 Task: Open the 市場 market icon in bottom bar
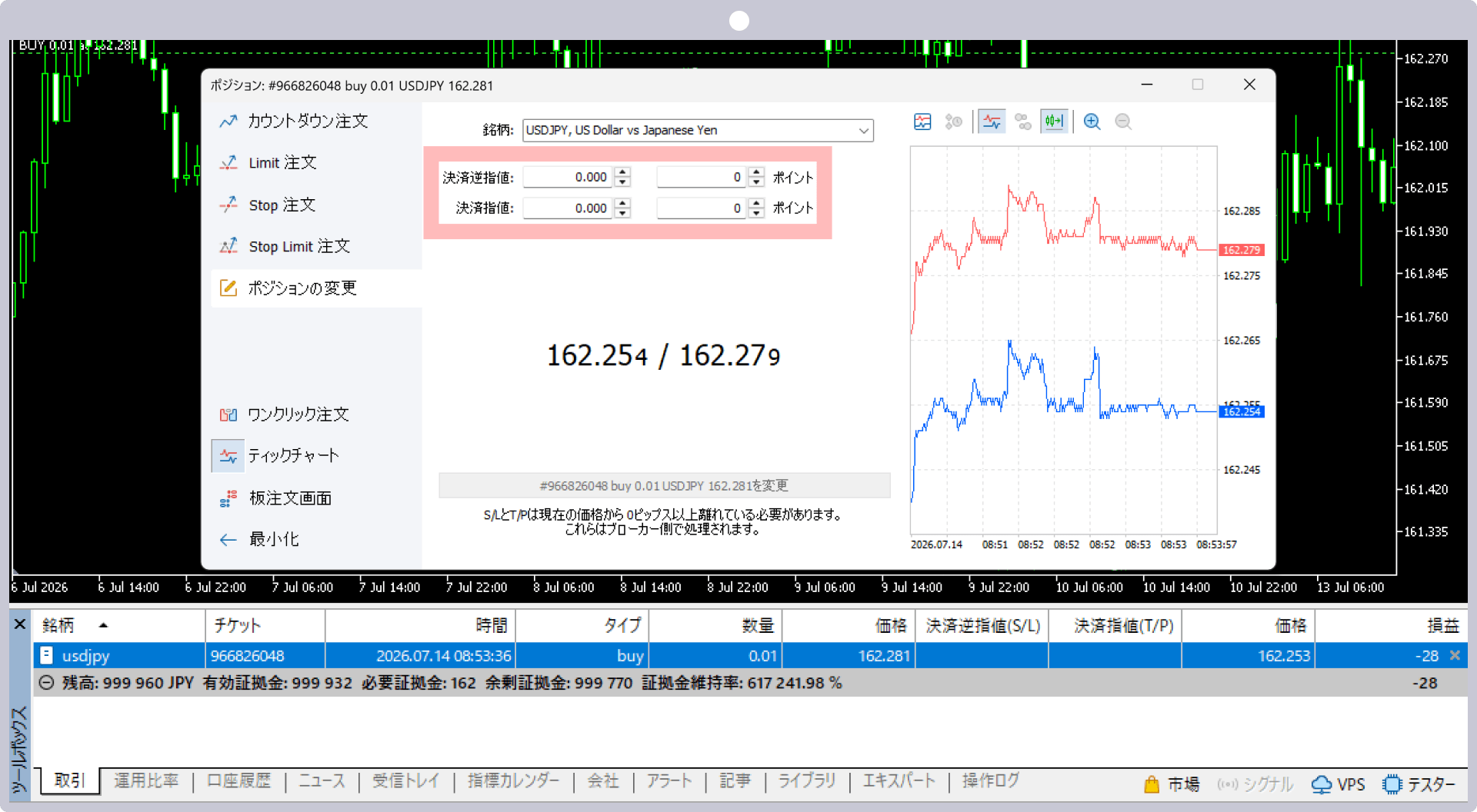[x=1172, y=784]
